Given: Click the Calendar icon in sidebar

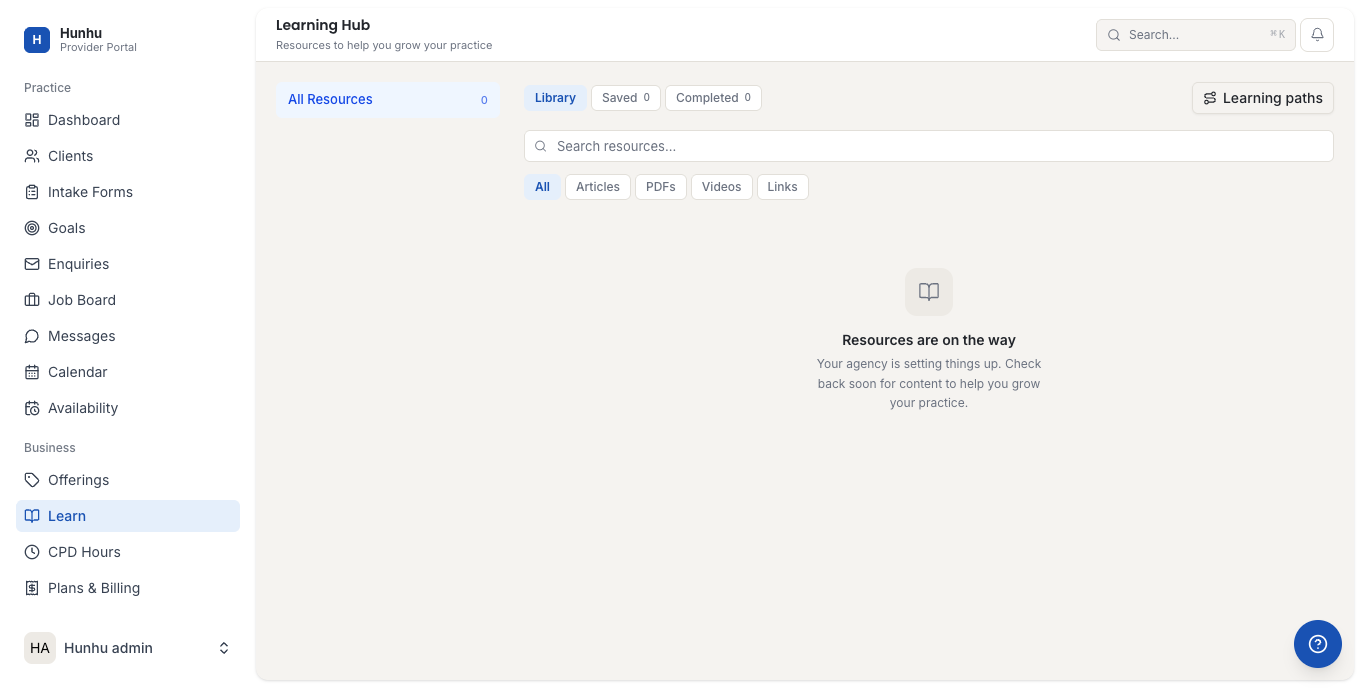Looking at the screenshot, I should [x=32, y=372].
